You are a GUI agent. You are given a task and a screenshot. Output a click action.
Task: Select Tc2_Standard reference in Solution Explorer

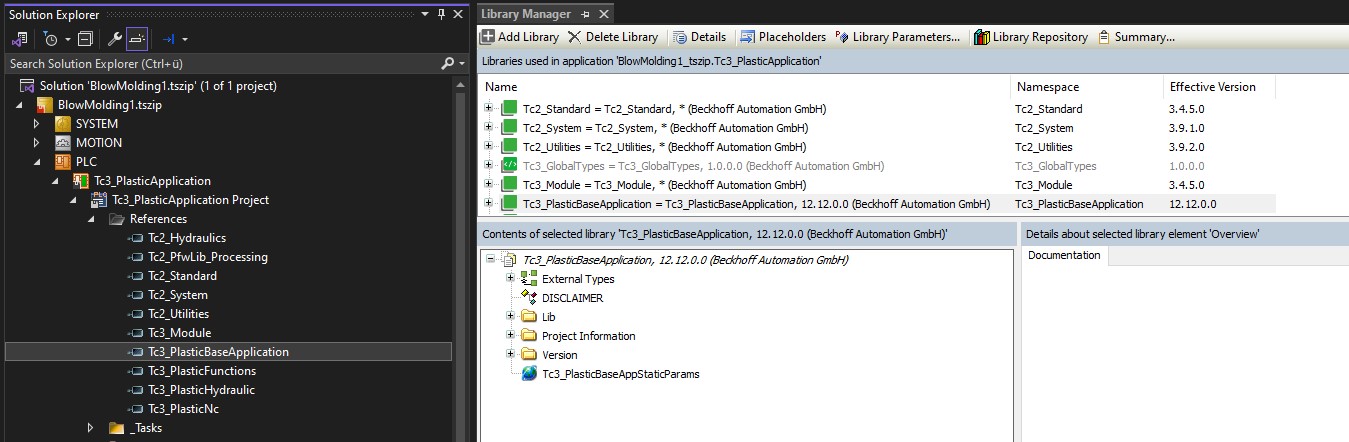tap(182, 276)
